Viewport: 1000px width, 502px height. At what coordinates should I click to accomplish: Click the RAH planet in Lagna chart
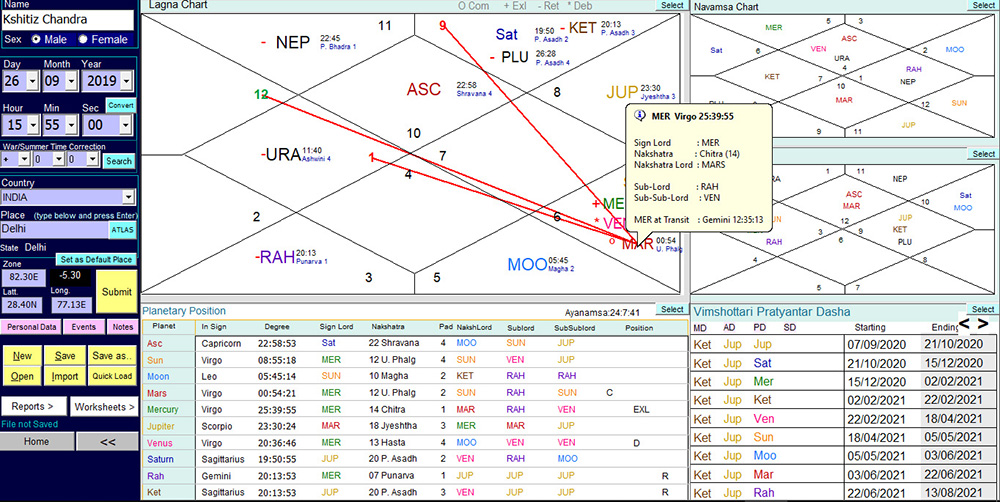pyautogui.click(x=278, y=257)
